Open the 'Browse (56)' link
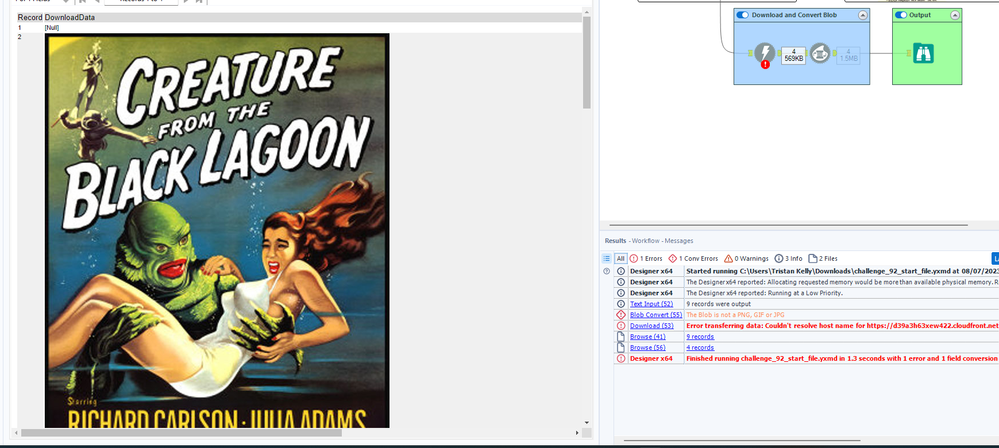 [x=648, y=347]
